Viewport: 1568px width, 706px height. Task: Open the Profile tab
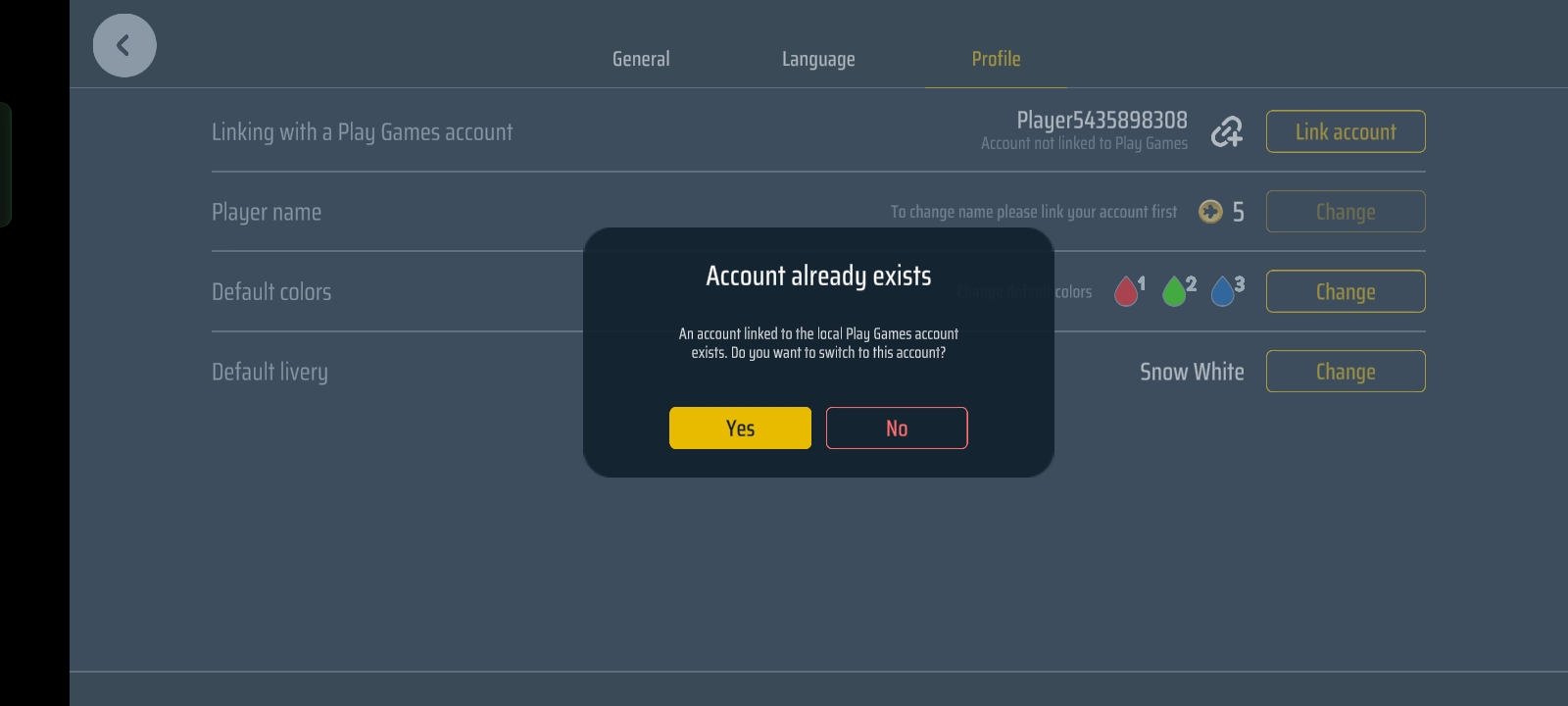click(x=996, y=59)
